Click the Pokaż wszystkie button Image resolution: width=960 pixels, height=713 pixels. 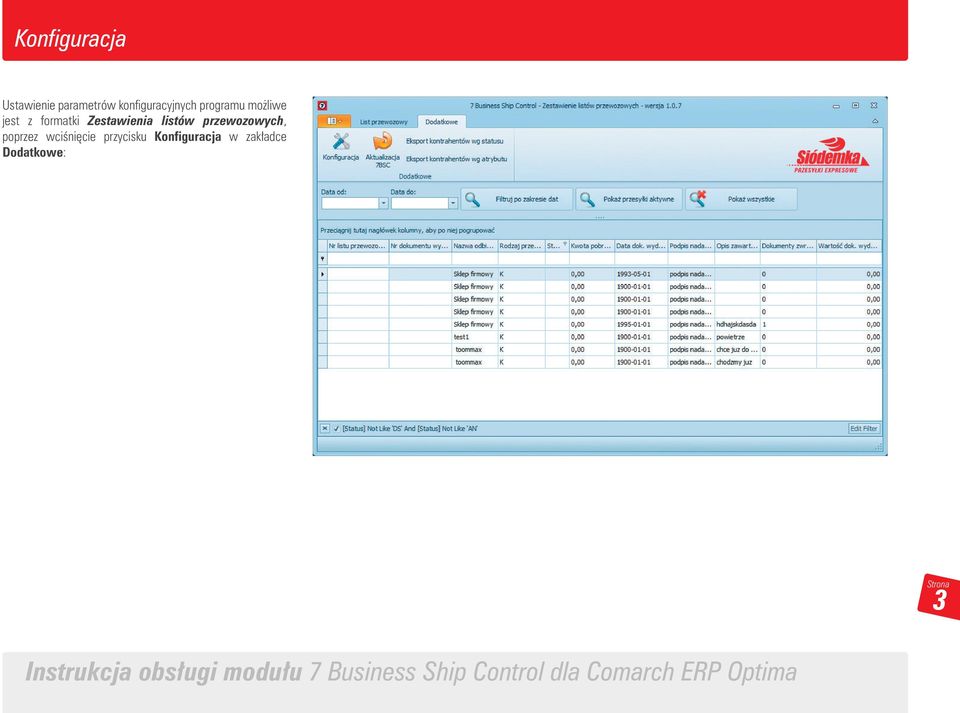(741, 199)
